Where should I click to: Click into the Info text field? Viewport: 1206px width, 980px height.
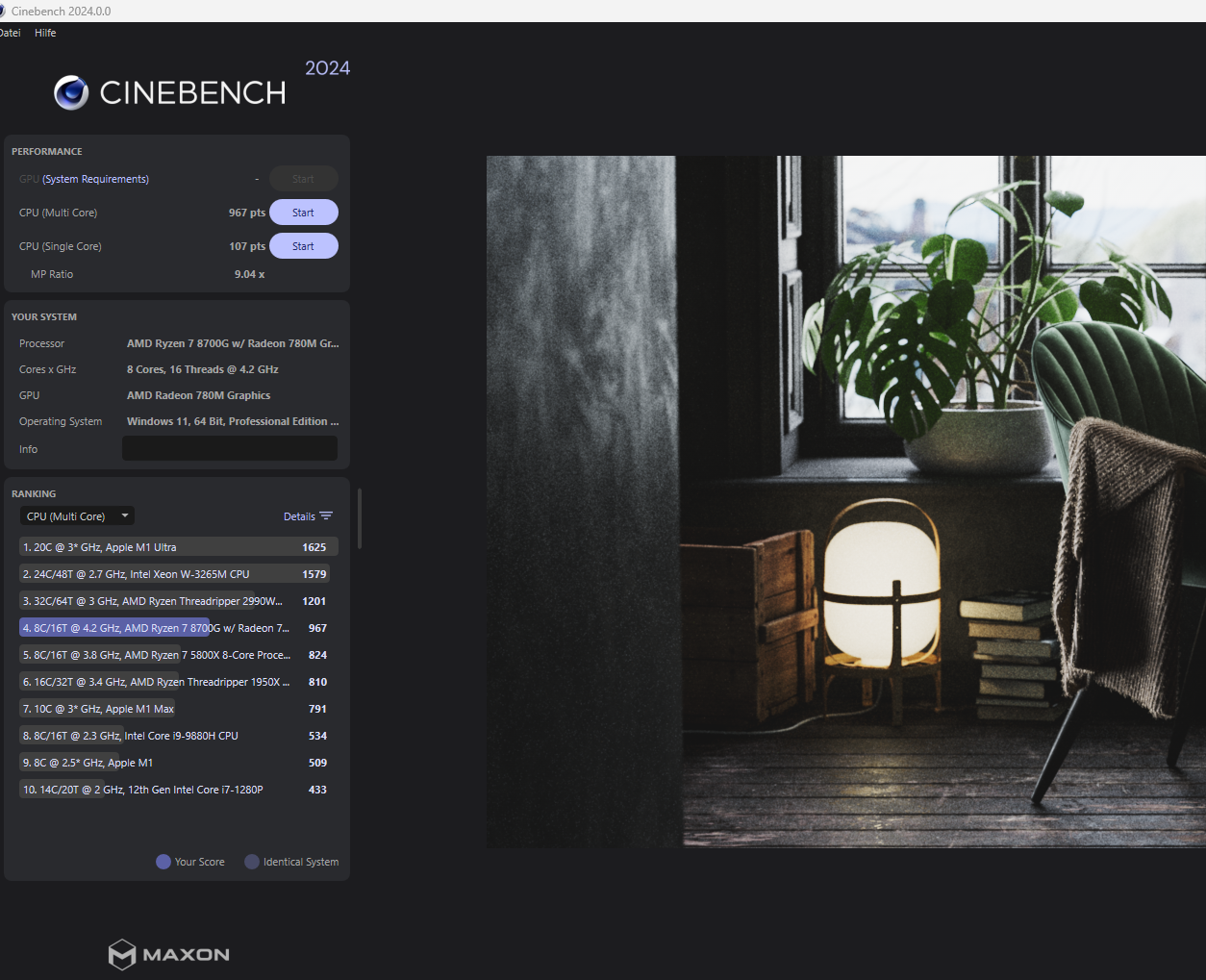(230, 448)
